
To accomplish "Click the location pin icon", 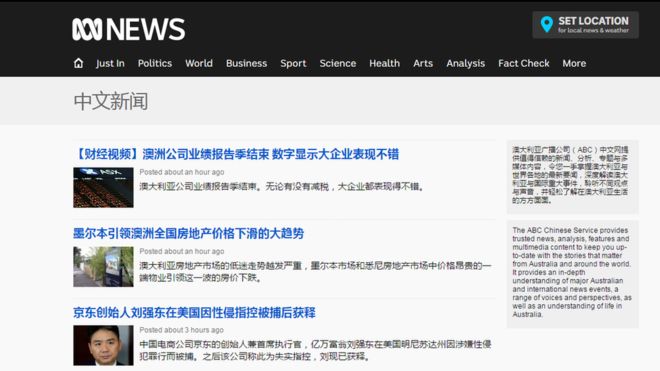I will coord(546,24).
